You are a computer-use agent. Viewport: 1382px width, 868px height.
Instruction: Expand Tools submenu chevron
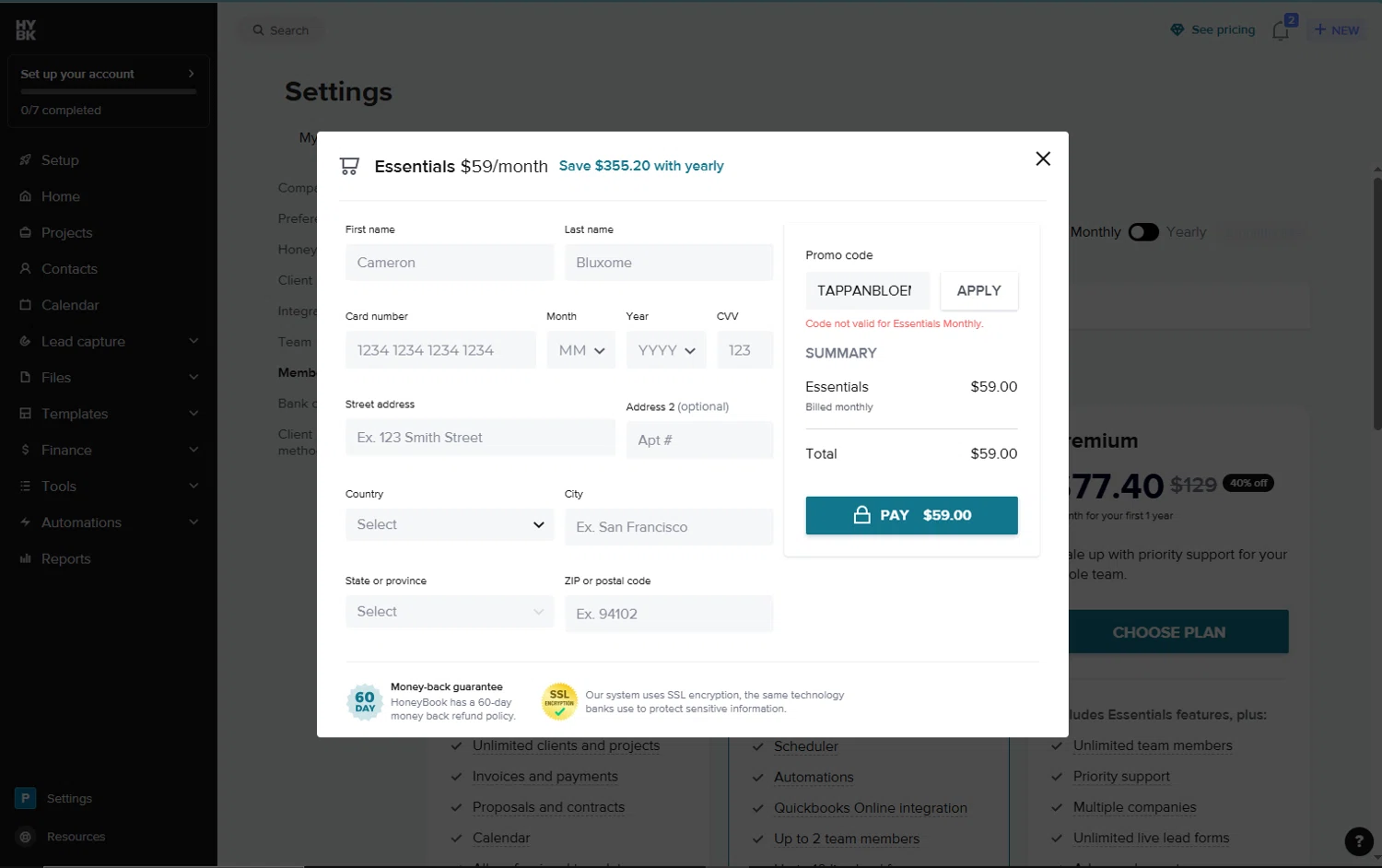click(x=193, y=486)
